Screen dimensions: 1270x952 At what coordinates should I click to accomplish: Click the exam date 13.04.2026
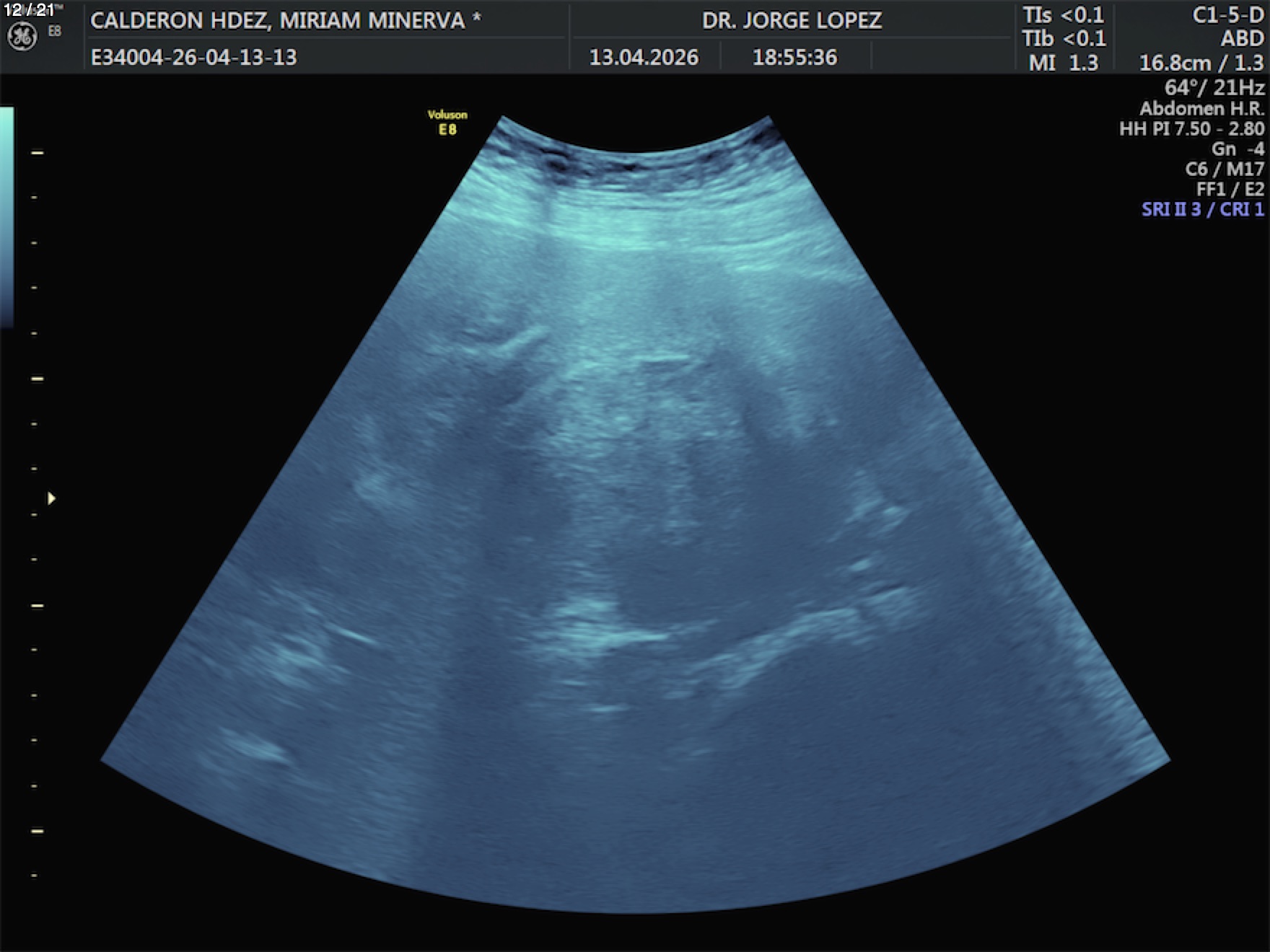click(644, 58)
